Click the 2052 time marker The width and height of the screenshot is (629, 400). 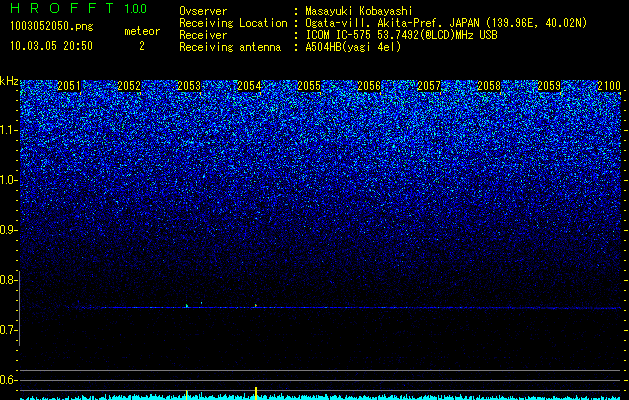129,86
